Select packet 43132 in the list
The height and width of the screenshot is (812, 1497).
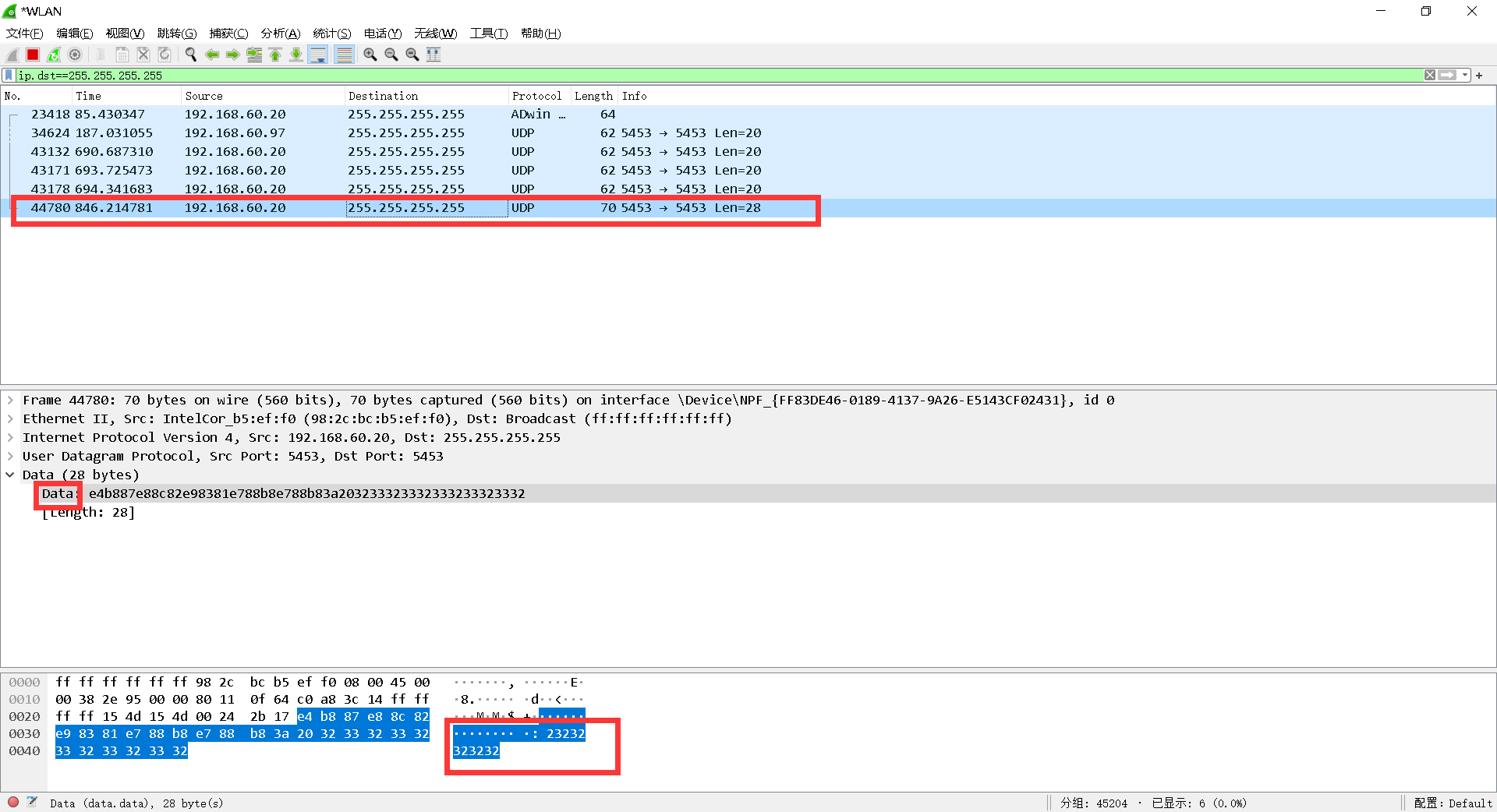748,152
